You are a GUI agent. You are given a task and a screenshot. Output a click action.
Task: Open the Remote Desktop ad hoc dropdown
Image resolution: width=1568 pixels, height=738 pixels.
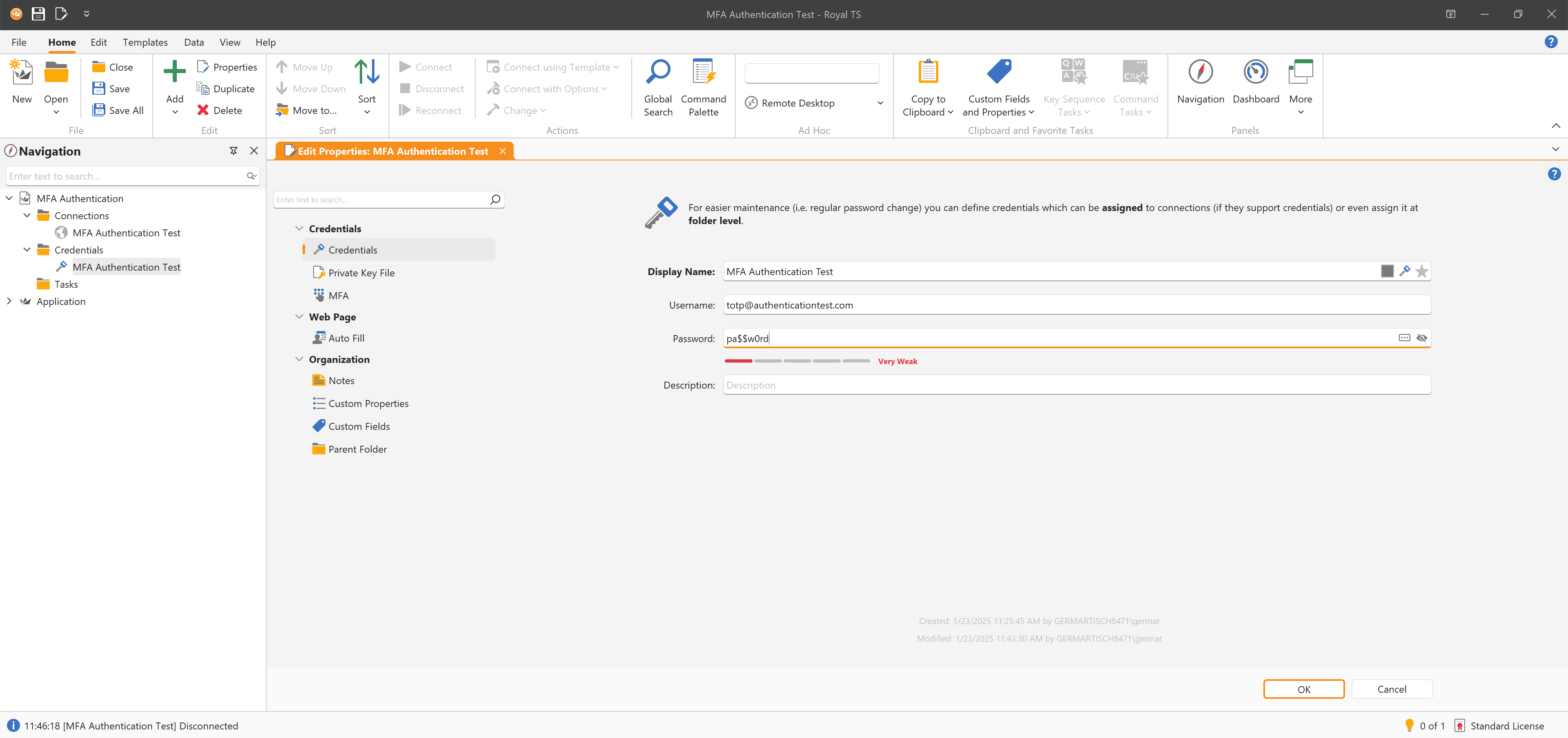pos(880,103)
